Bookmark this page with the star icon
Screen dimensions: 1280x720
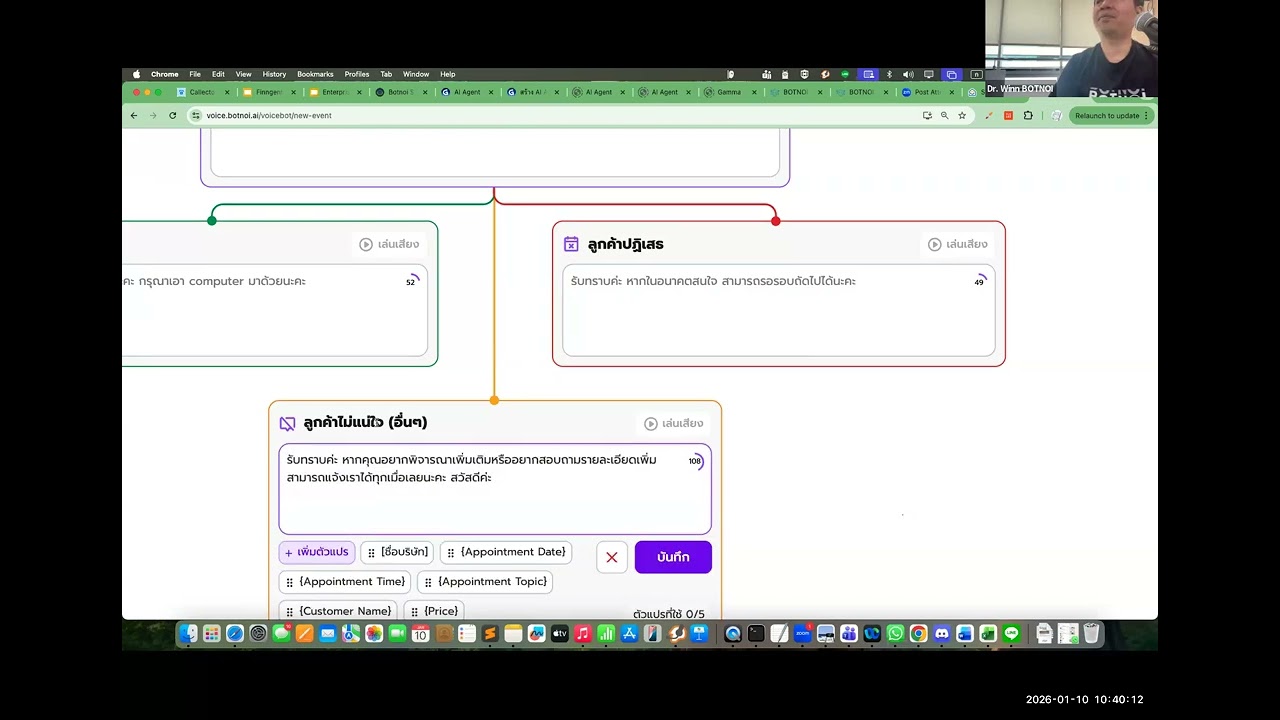click(962, 115)
